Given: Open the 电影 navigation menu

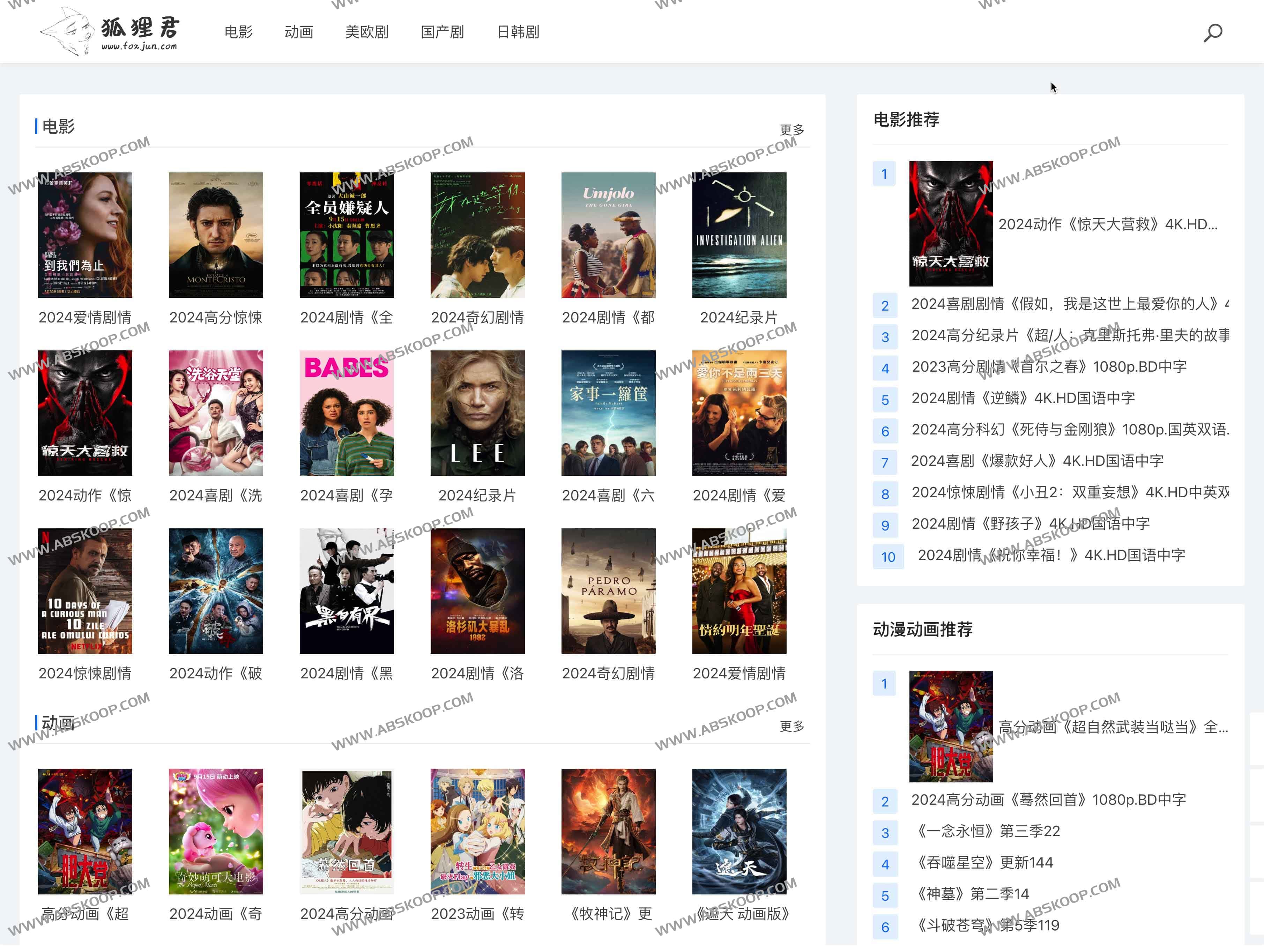Looking at the screenshot, I should click(238, 32).
